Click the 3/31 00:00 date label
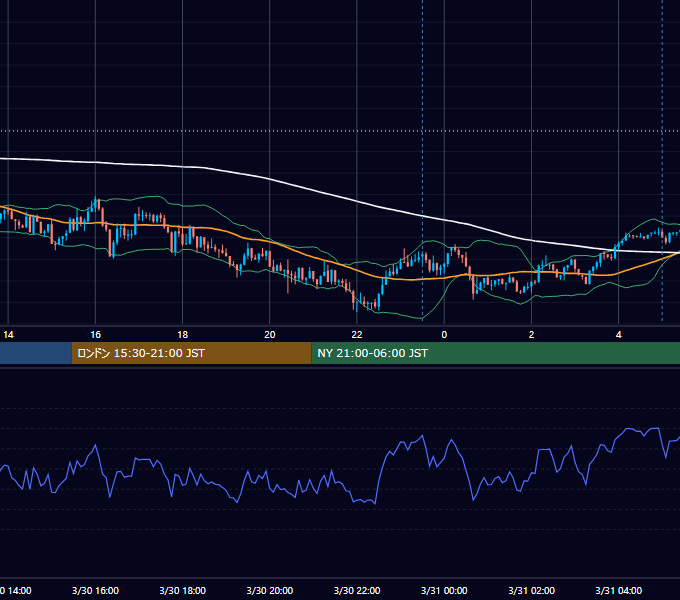The height and width of the screenshot is (600, 680). click(444, 590)
